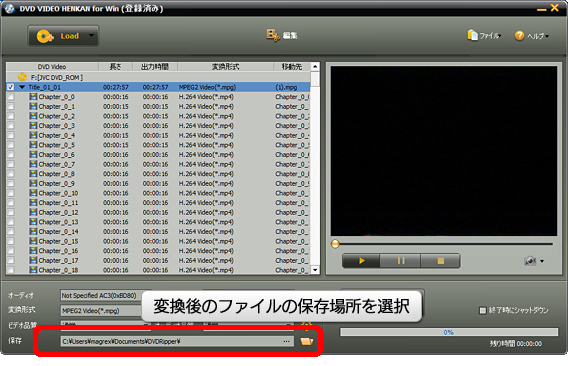Click the Chapter_0_9 film icon

tap(33, 183)
